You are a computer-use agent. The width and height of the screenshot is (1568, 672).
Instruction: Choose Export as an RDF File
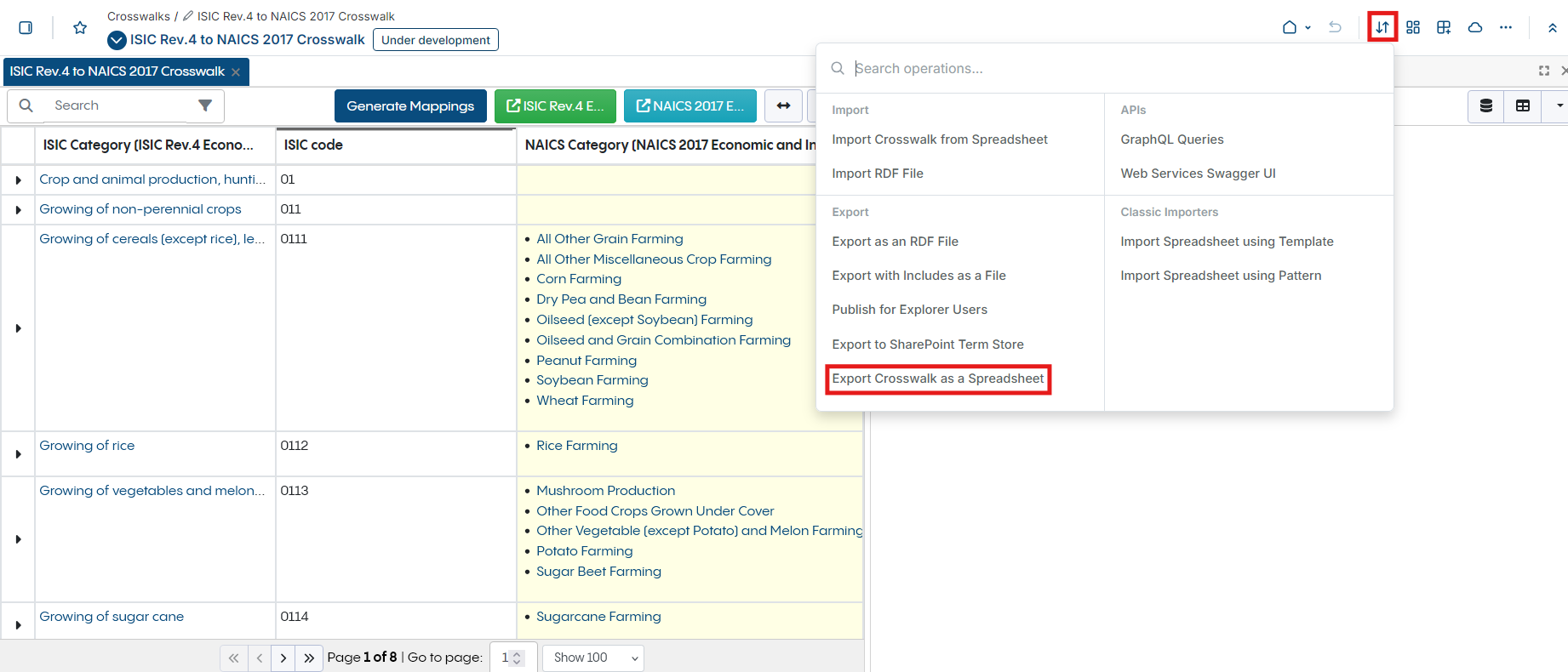tap(896, 242)
